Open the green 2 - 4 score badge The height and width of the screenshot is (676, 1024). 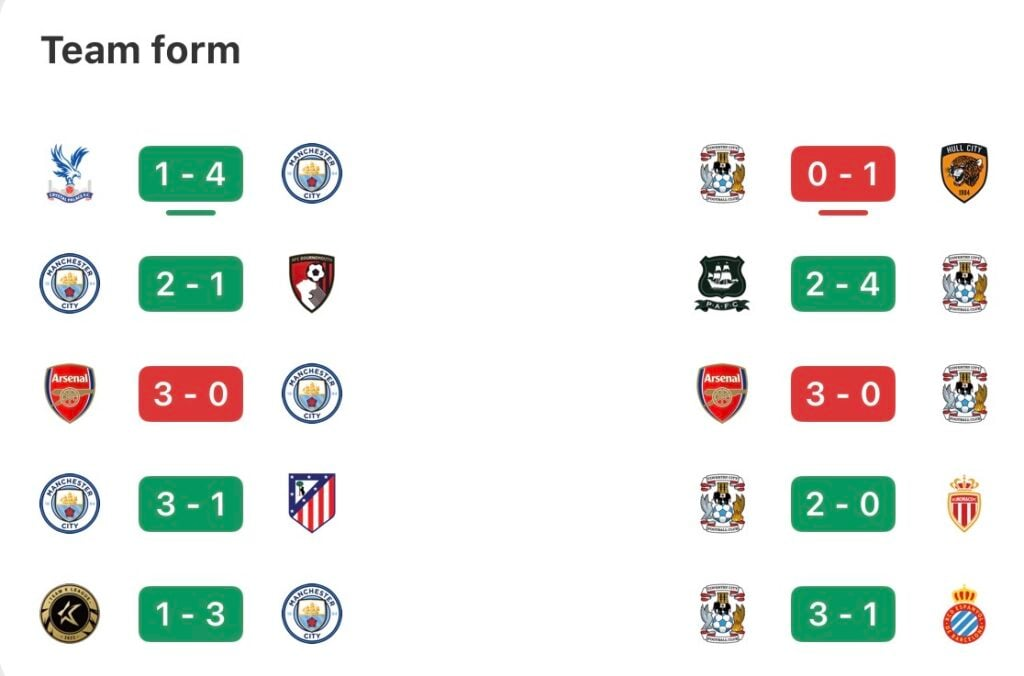[843, 283]
